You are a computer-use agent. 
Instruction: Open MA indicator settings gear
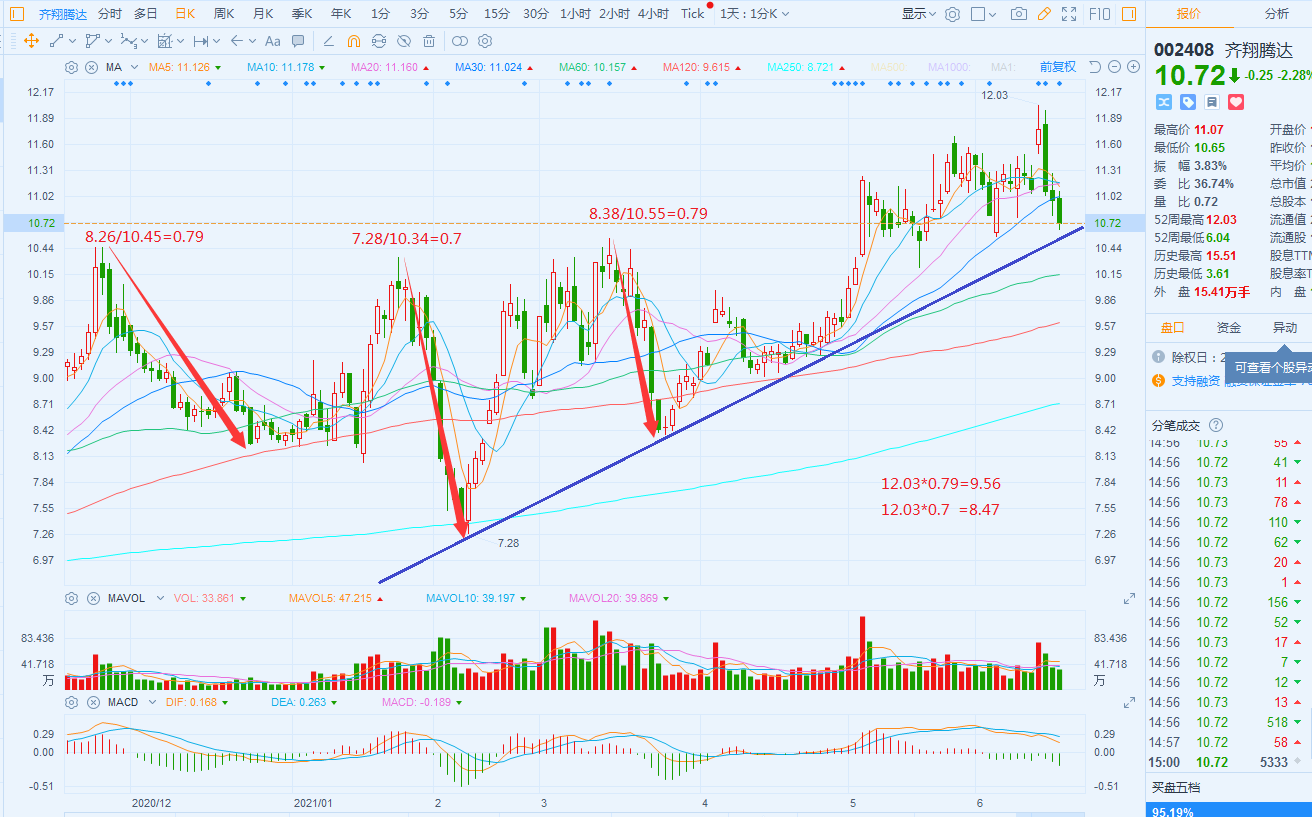71,67
